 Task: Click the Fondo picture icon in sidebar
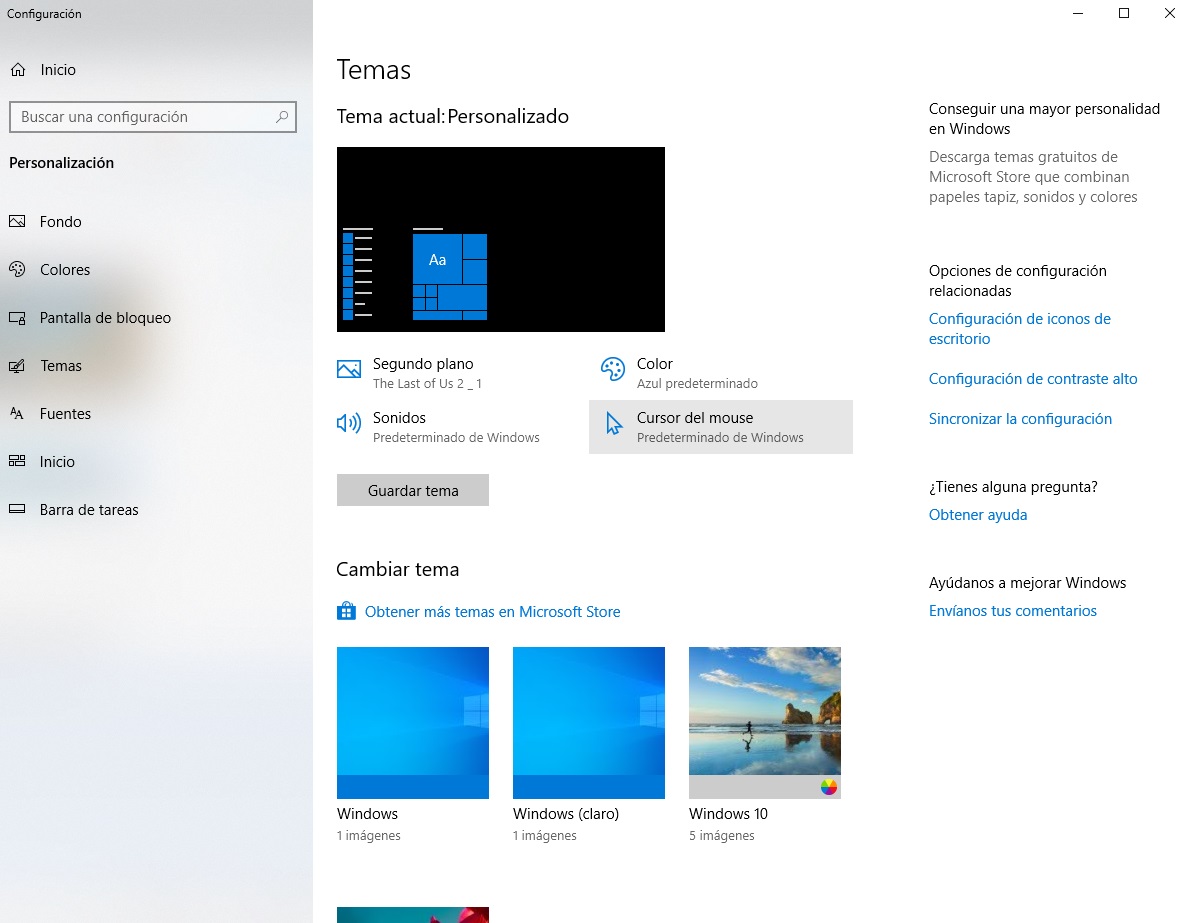17,222
